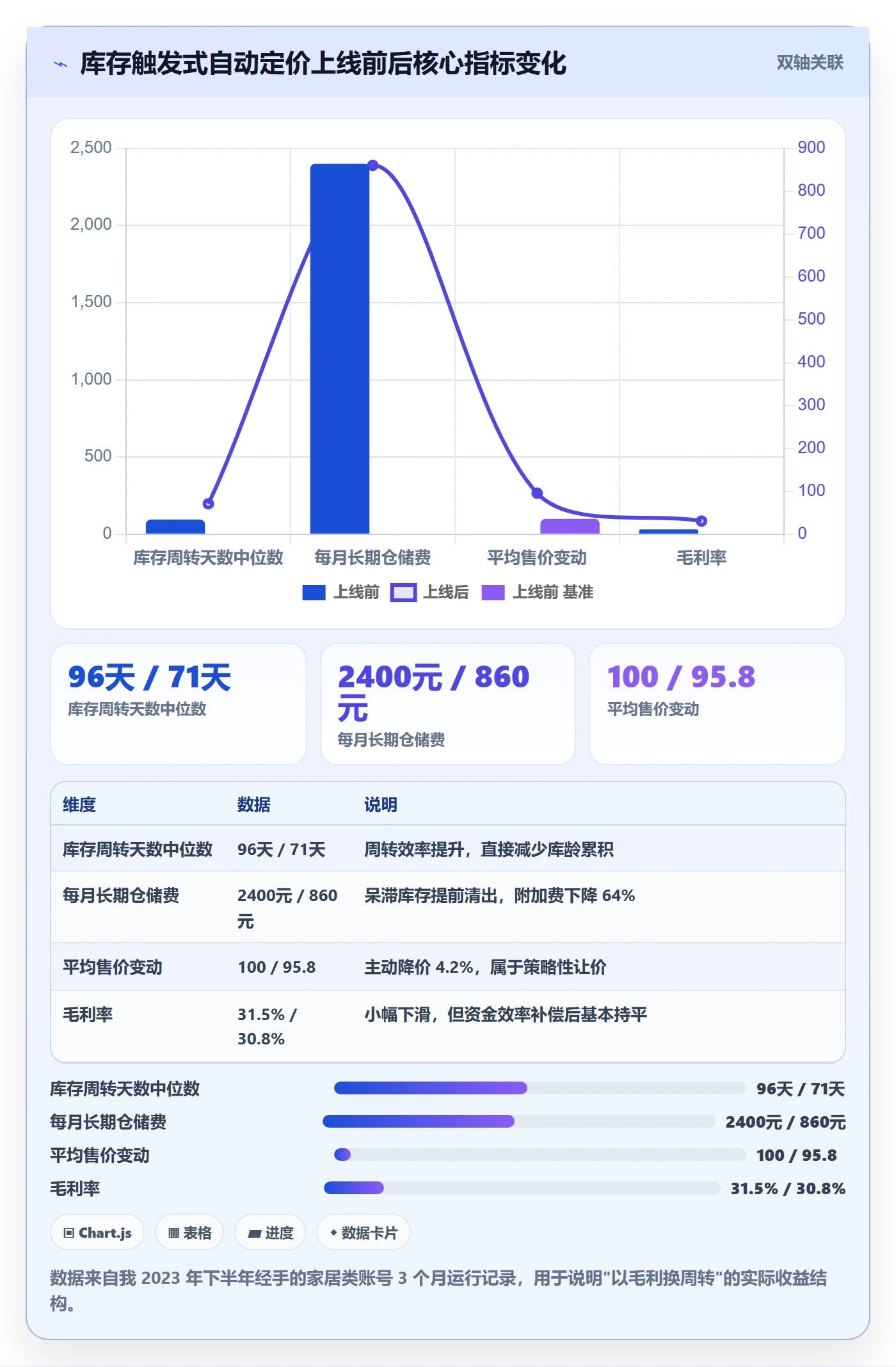This screenshot has height=1367, width=896.
Task: Click the line point above 库存周转天数中位数
Action: click(x=208, y=504)
